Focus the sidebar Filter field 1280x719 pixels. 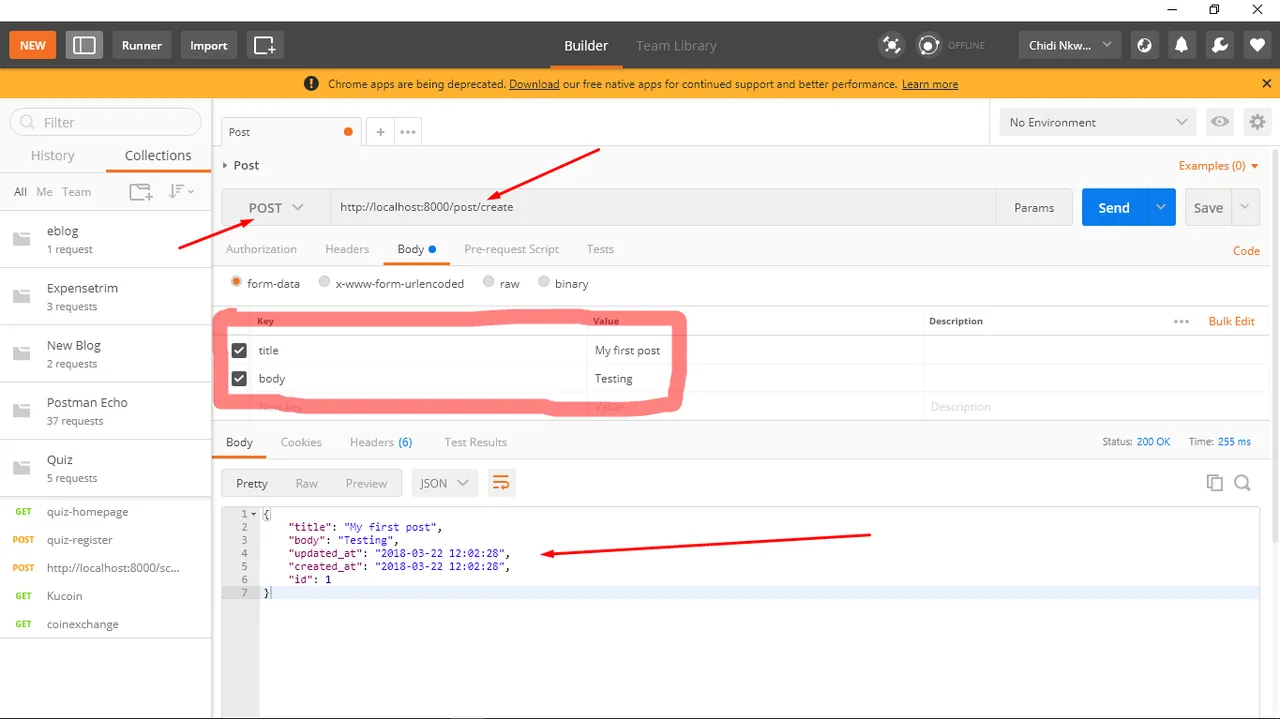[106, 122]
